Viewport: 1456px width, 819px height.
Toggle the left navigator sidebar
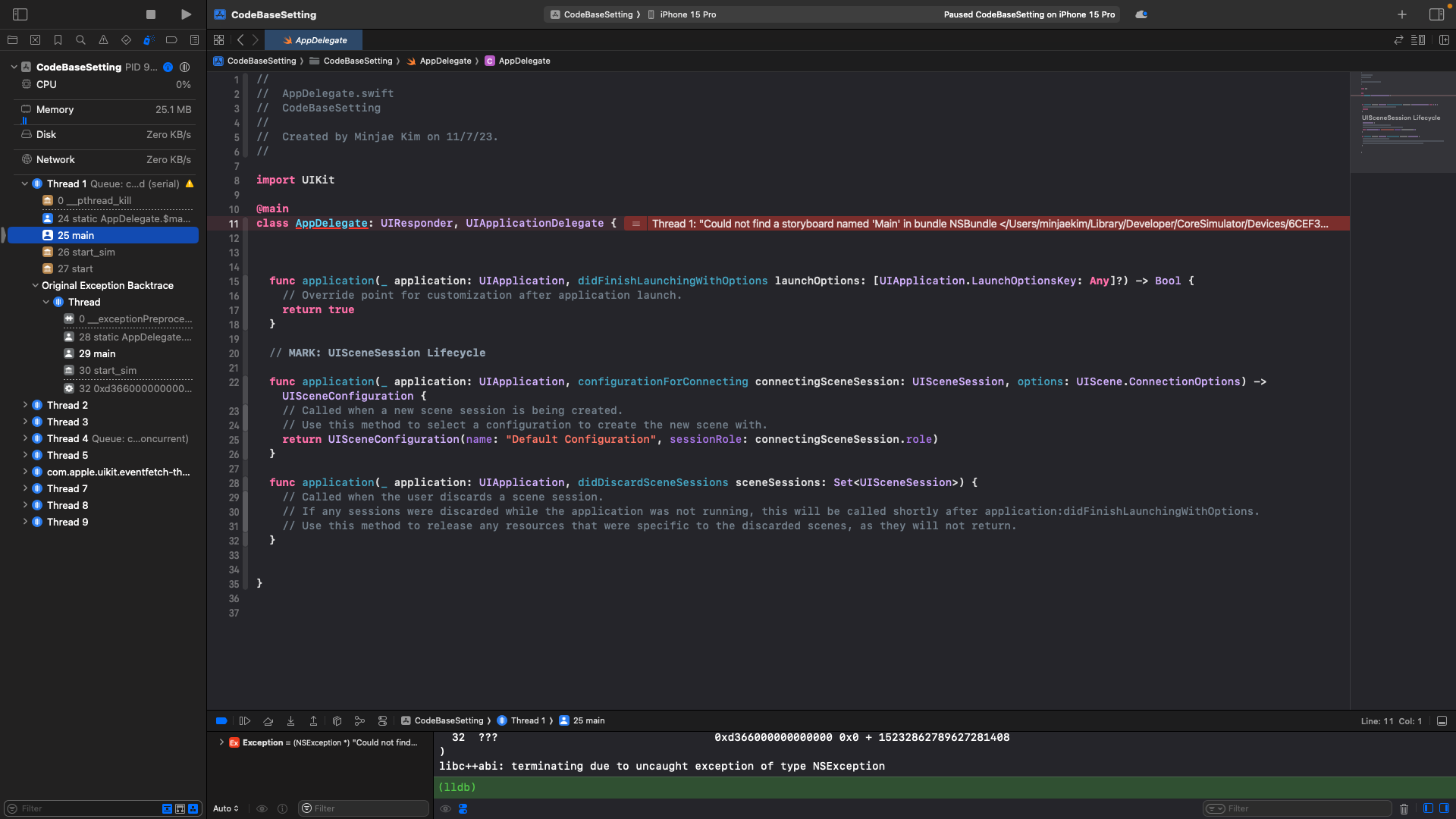(20, 14)
